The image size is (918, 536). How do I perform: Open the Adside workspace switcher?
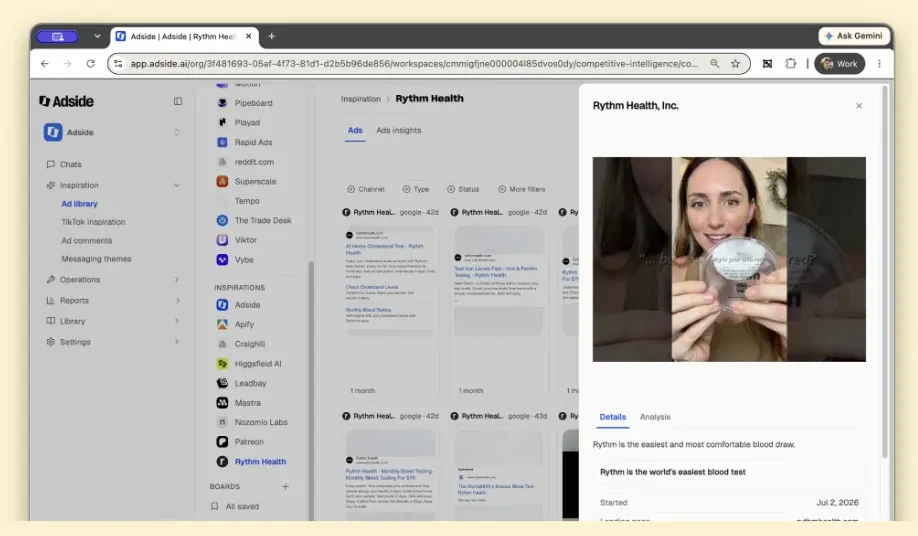[x=111, y=132]
